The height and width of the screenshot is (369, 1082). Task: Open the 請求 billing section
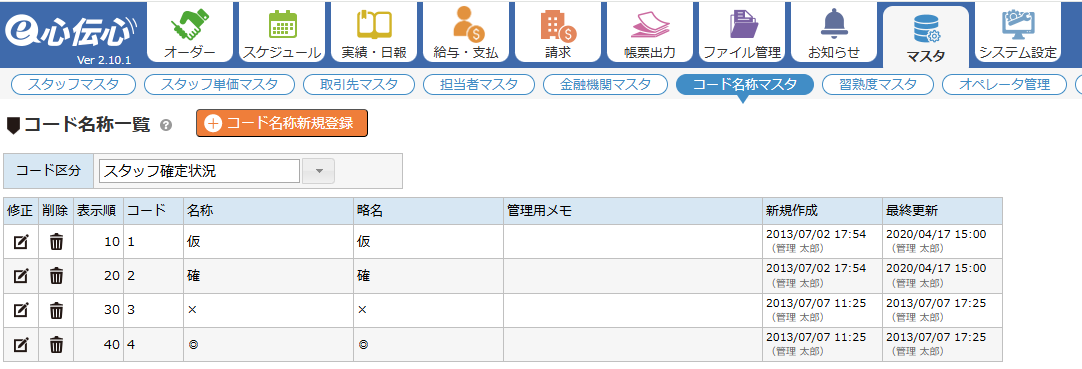coord(558,32)
